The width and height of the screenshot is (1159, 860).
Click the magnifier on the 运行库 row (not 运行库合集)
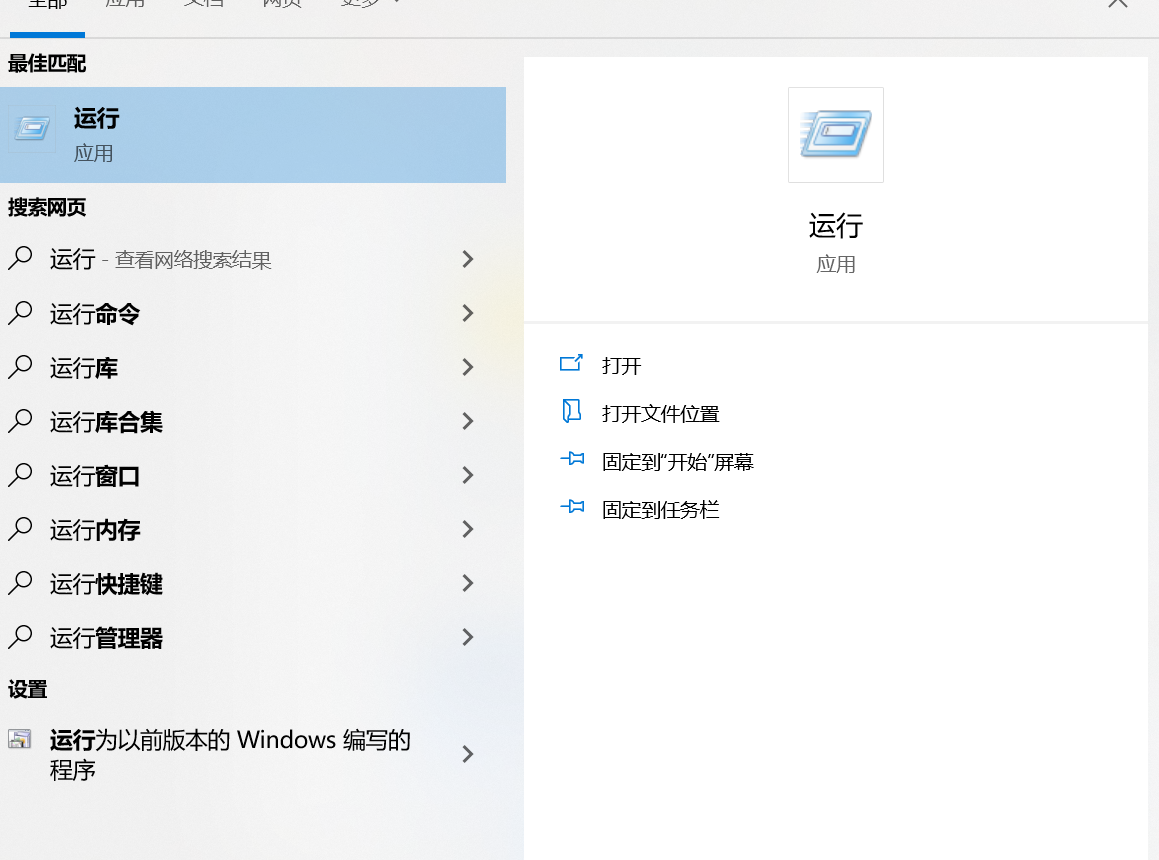pyautogui.click(x=21, y=366)
